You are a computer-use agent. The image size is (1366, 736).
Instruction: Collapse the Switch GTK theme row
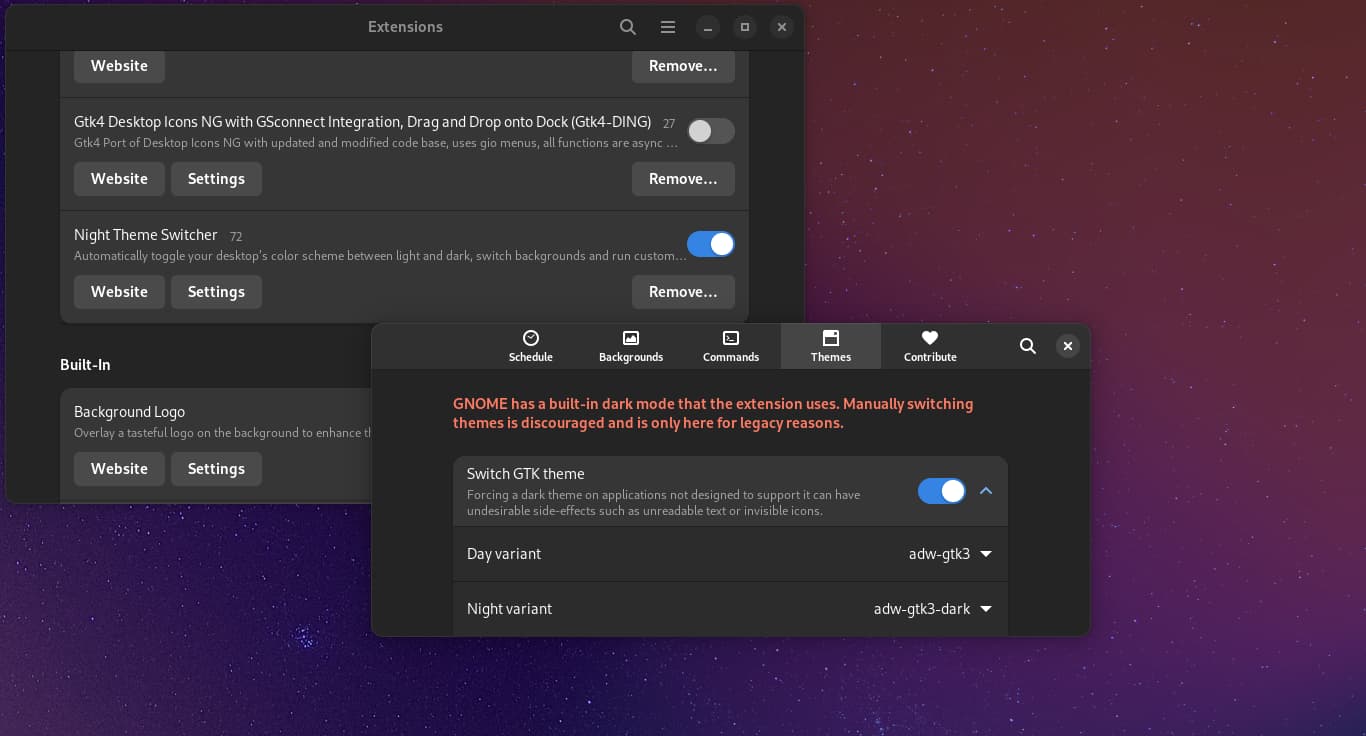click(x=986, y=491)
